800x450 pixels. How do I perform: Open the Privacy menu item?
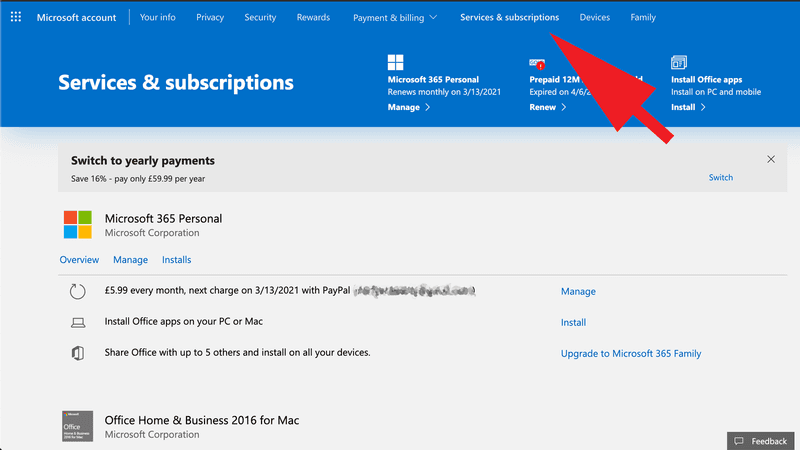[210, 17]
